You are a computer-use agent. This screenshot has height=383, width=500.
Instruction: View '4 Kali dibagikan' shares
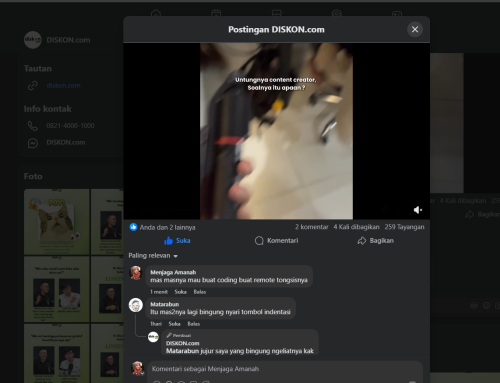[356, 227]
